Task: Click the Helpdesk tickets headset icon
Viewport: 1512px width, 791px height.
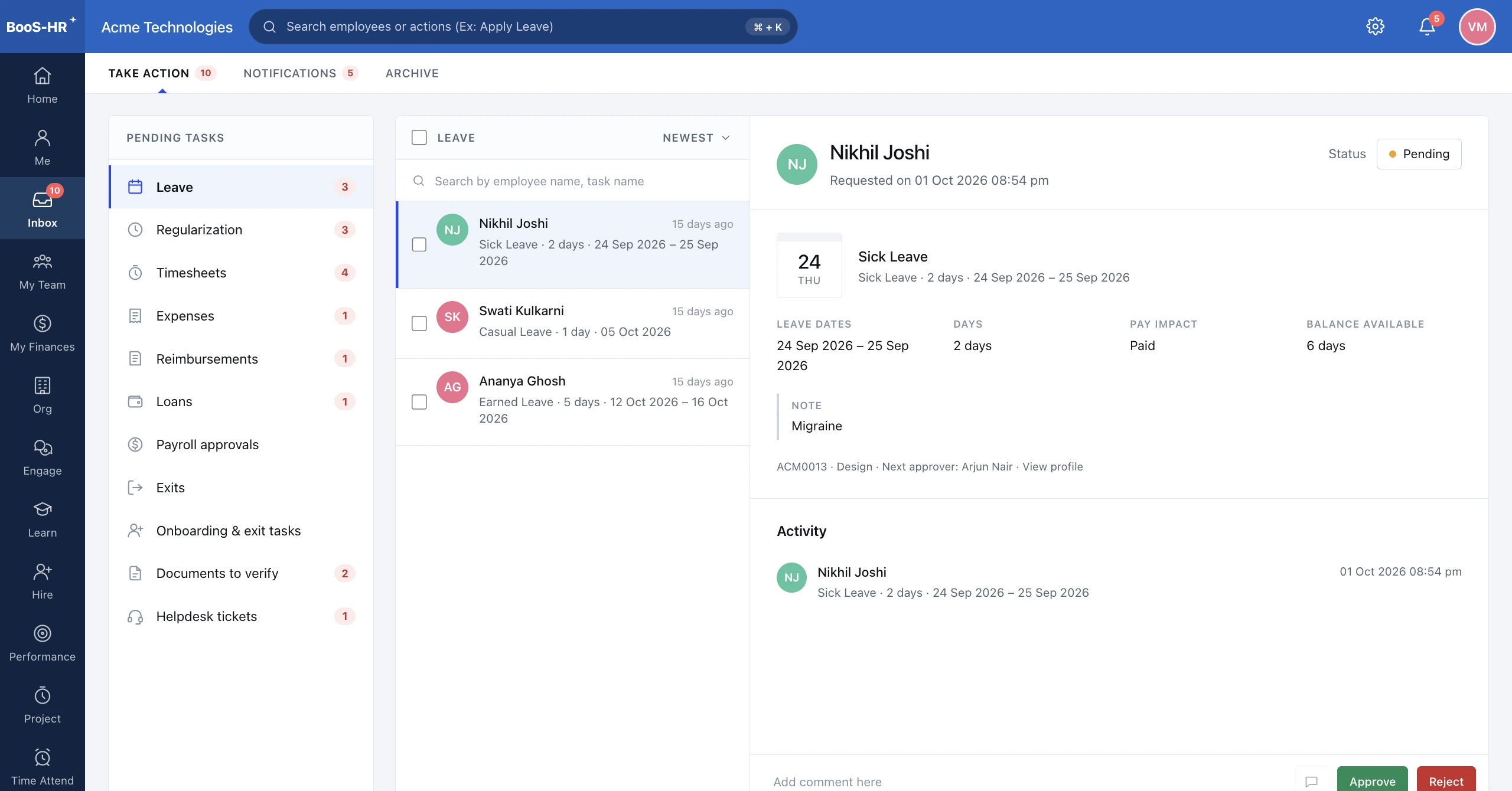Action: (x=135, y=616)
